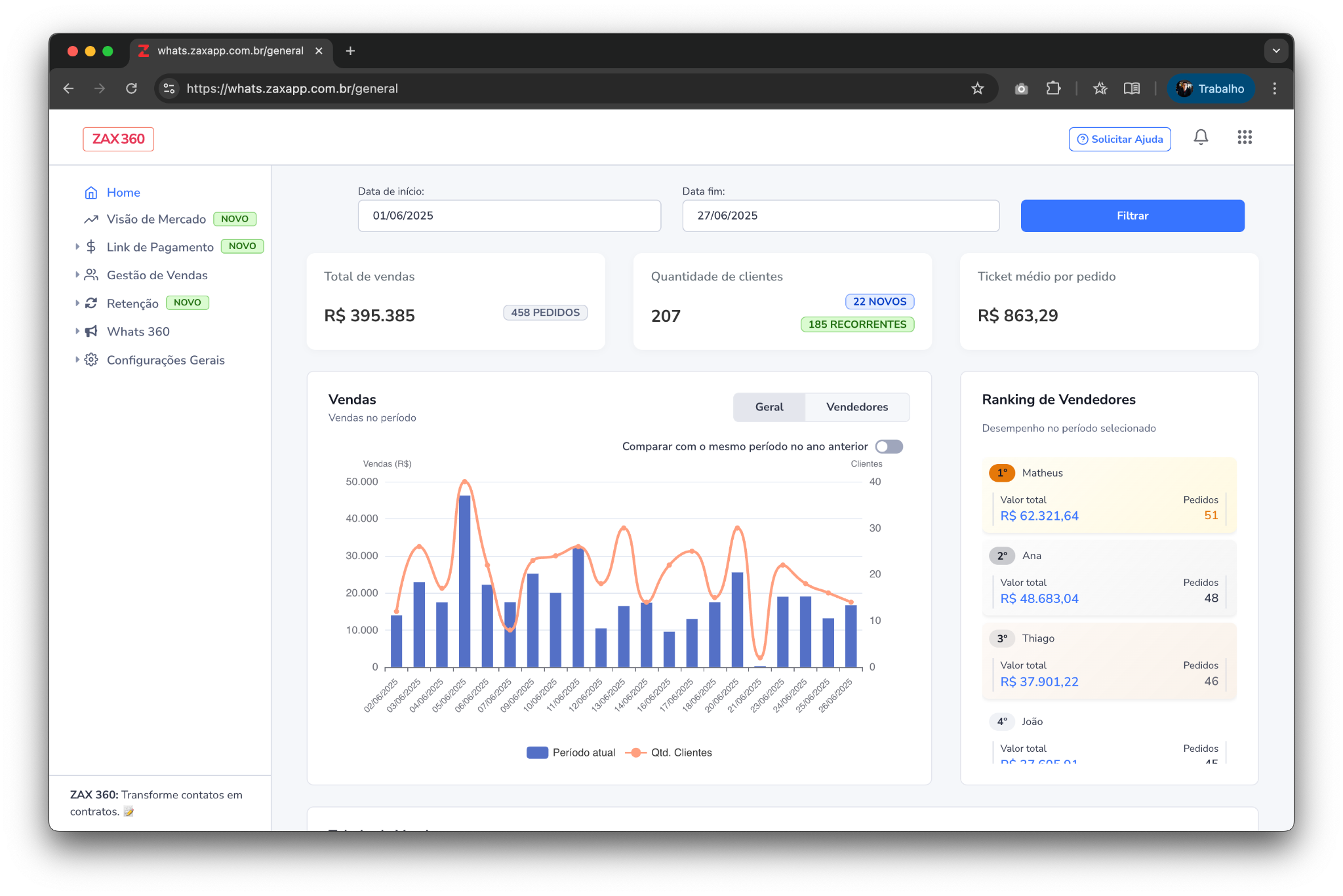This screenshot has height=896, width=1343.
Task: Click the Configurações Gerais gear icon
Action: [91, 360]
